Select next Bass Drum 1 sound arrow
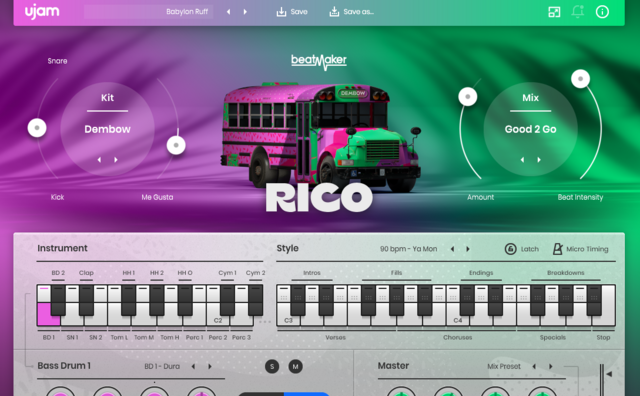 click(210, 366)
